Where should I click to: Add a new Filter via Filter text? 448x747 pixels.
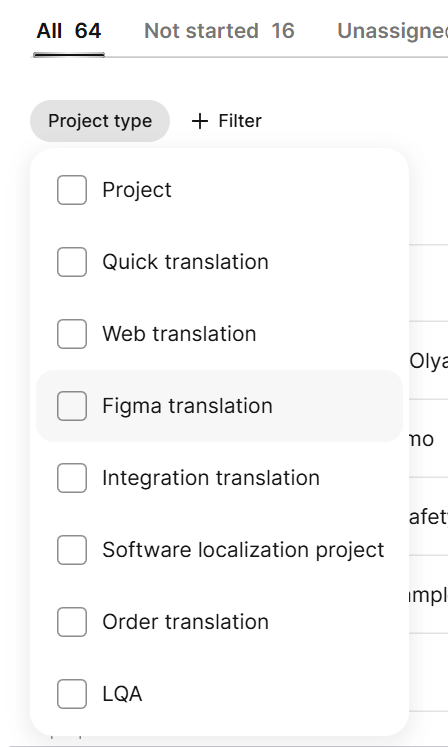[240, 121]
